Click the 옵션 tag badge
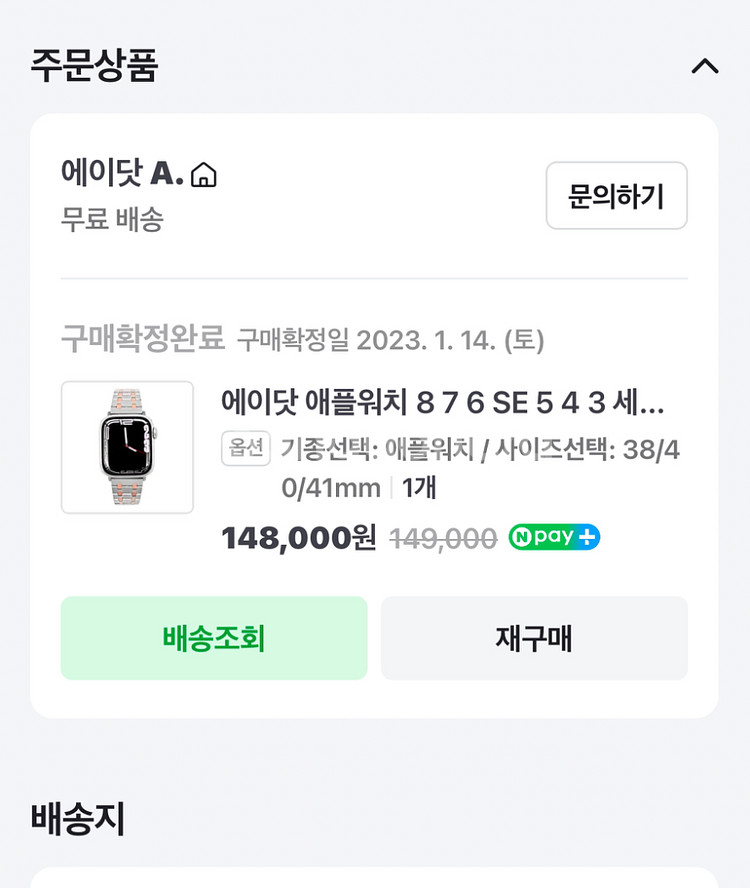This screenshot has height=888, width=750. click(x=246, y=449)
